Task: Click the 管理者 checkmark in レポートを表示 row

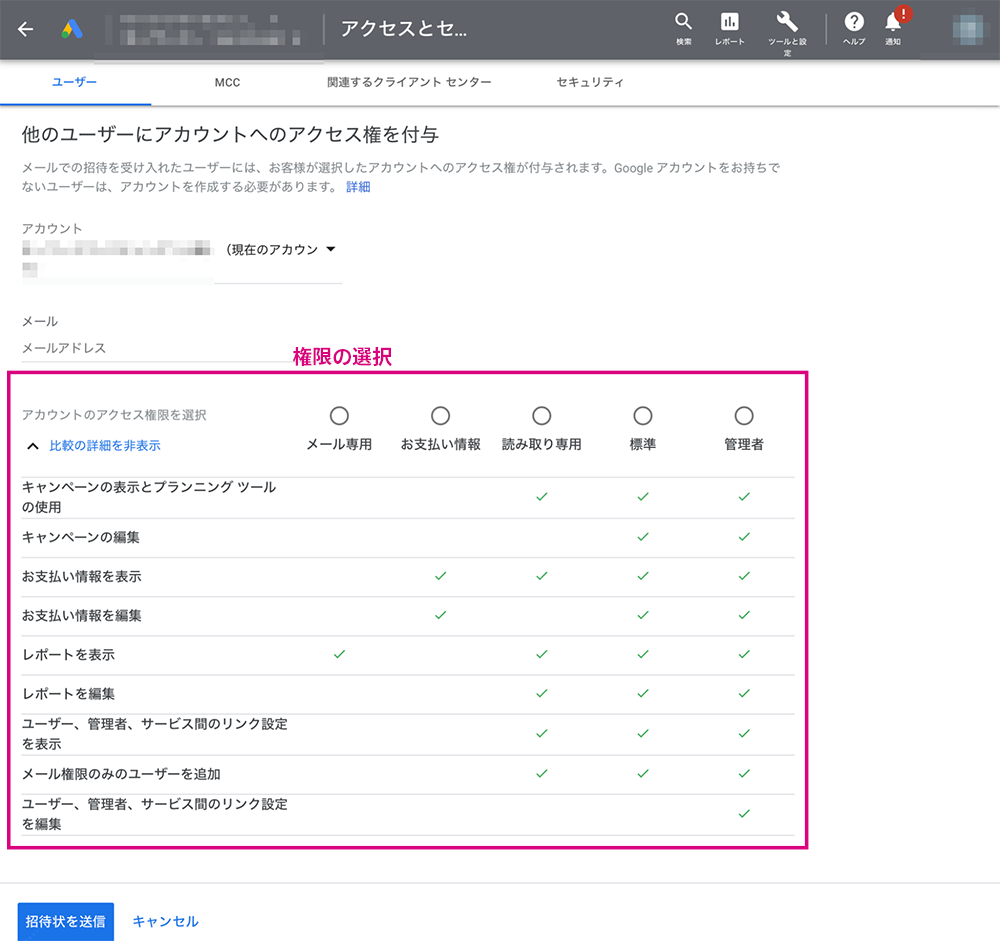Action: point(744,655)
